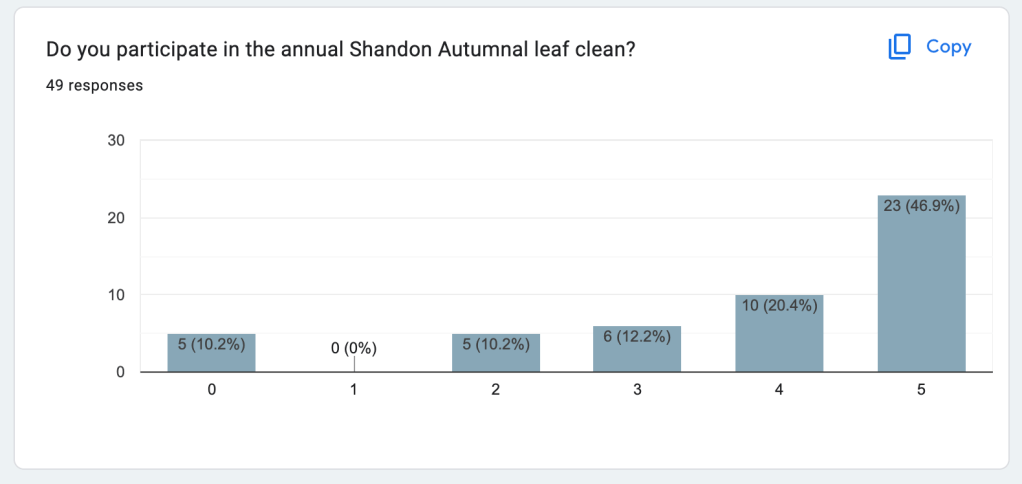Click x-axis tick label "3" below the bars

click(637, 391)
